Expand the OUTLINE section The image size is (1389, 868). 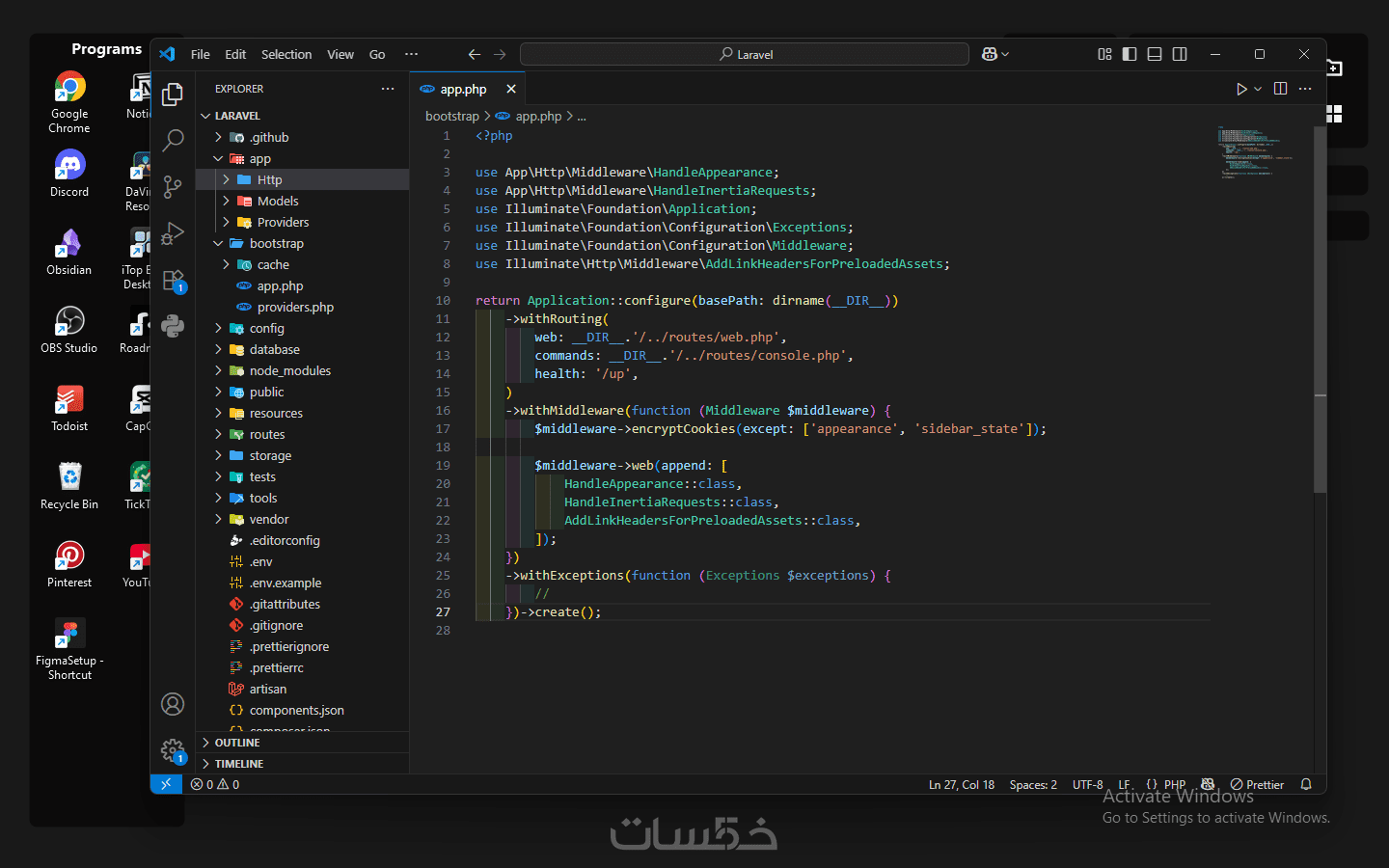[x=237, y=743]
